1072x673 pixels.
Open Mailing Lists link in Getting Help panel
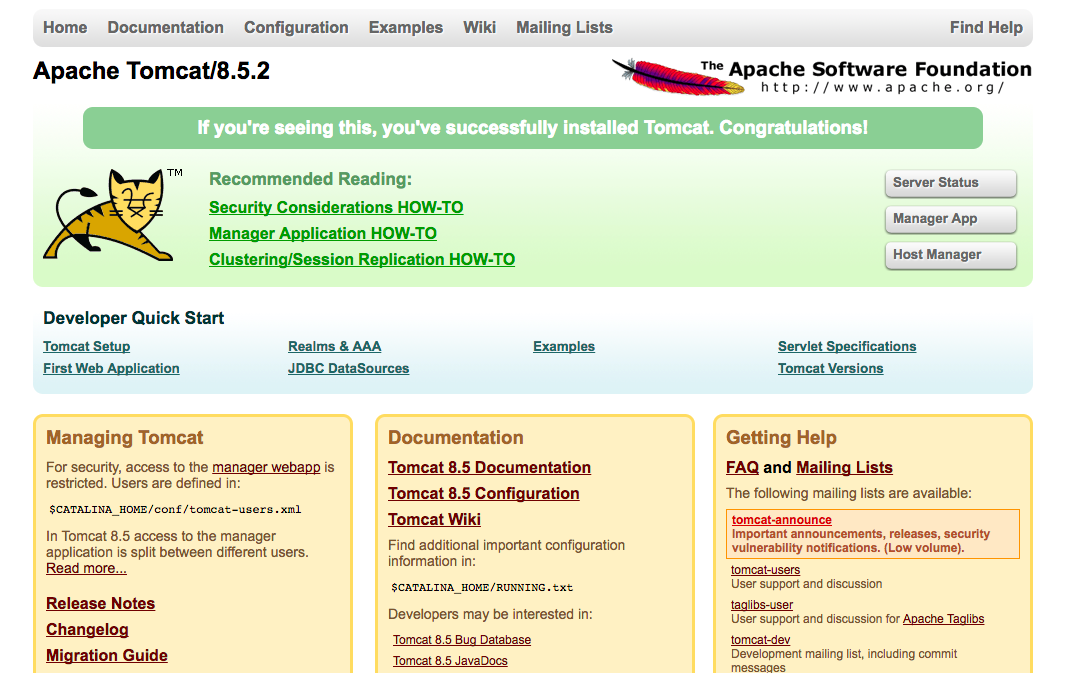click(x=844, y=467)
